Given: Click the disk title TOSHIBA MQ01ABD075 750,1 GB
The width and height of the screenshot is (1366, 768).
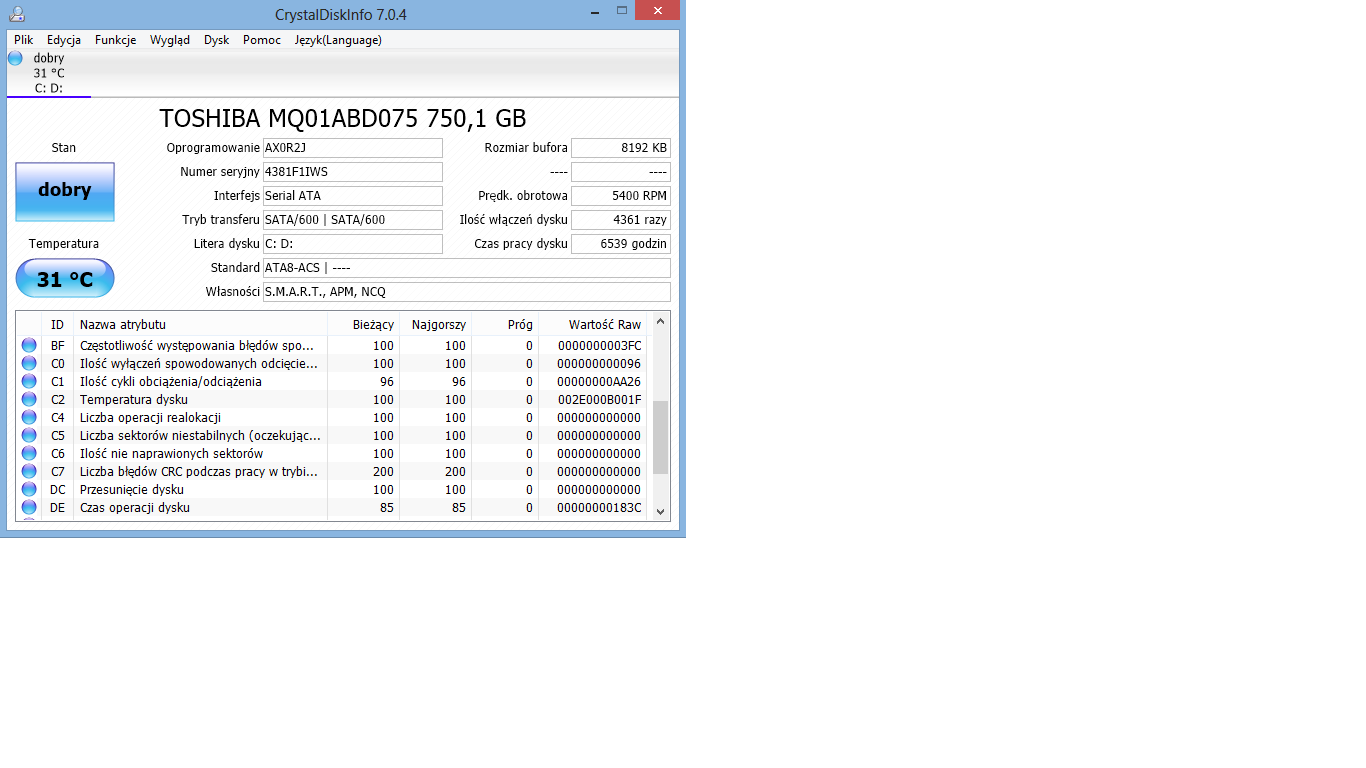Looking at the screenshot, I should 343,118.
